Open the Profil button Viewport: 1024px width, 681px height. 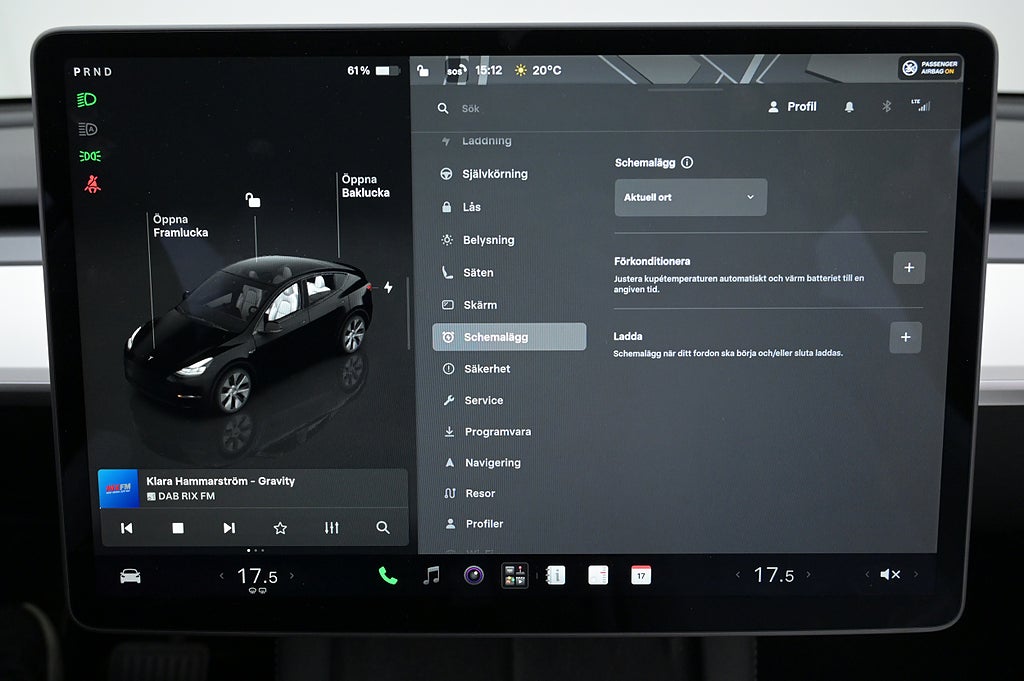pos(792,106)
